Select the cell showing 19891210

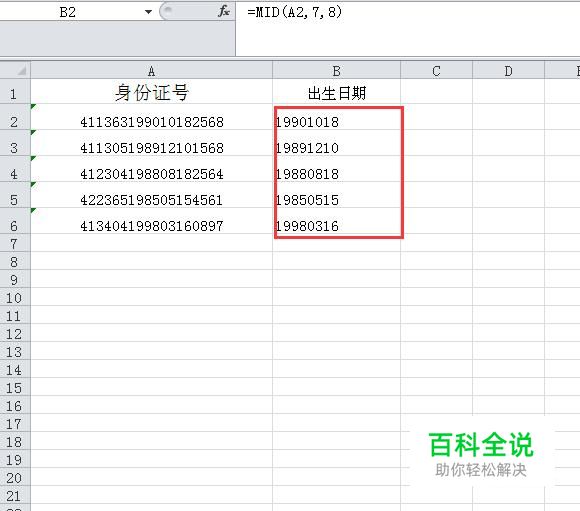[x=336, y=143]
